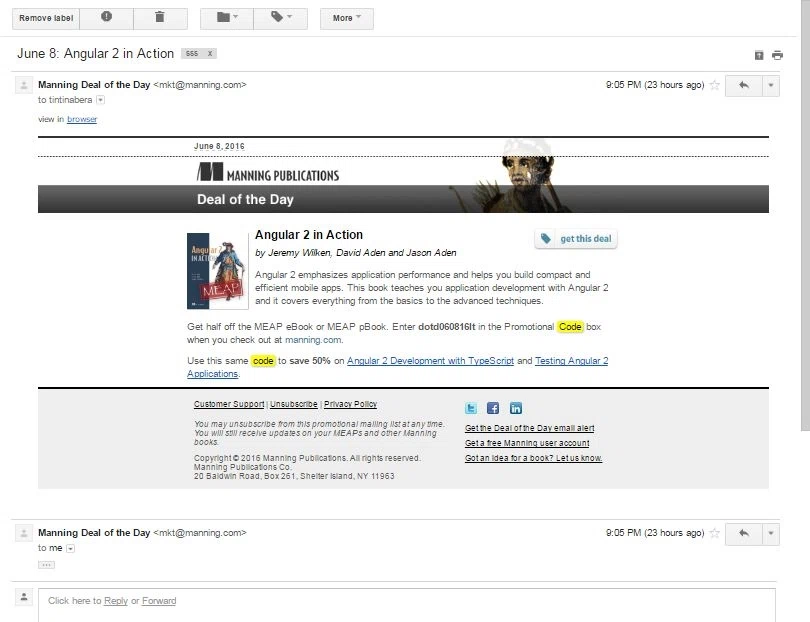
Task: Click sender avatar of first message
Action: click(24, 85)
